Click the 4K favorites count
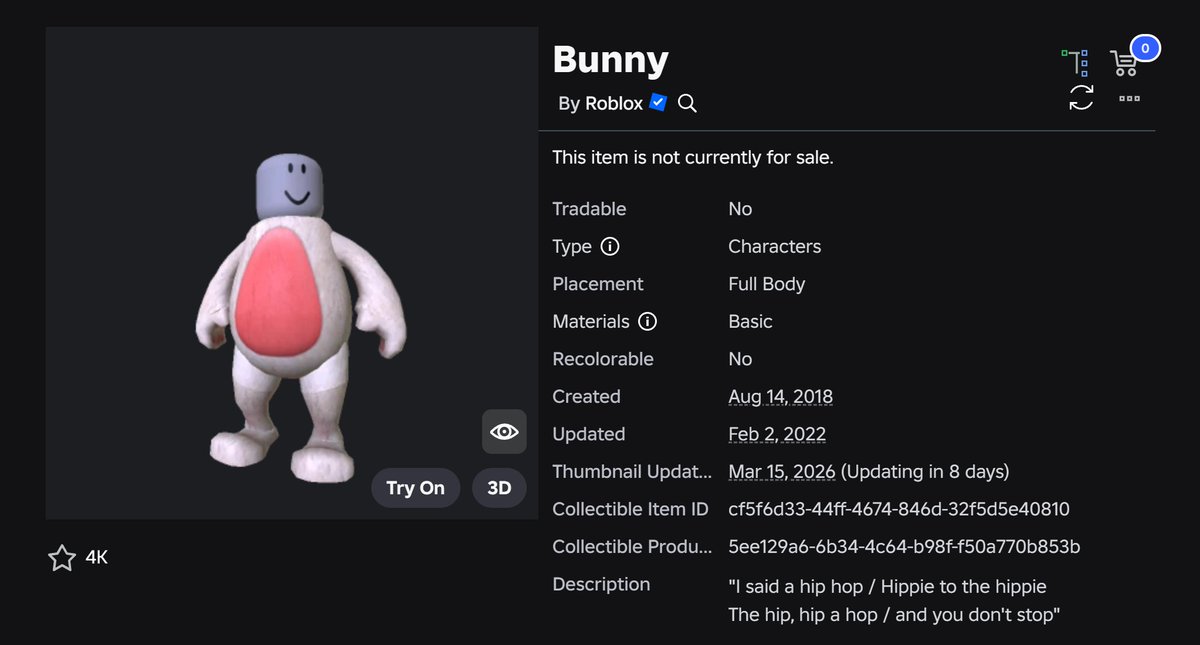1200x645 pixels. click(96, 558)
